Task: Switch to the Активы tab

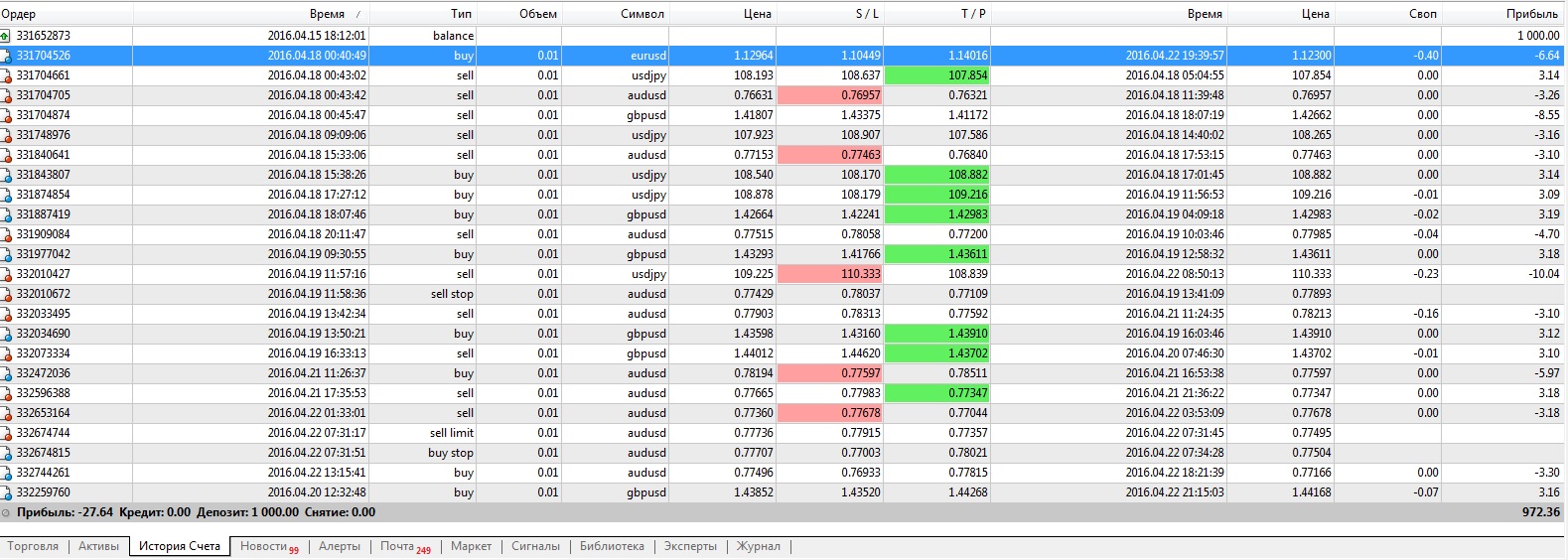Action: [98, 546]
